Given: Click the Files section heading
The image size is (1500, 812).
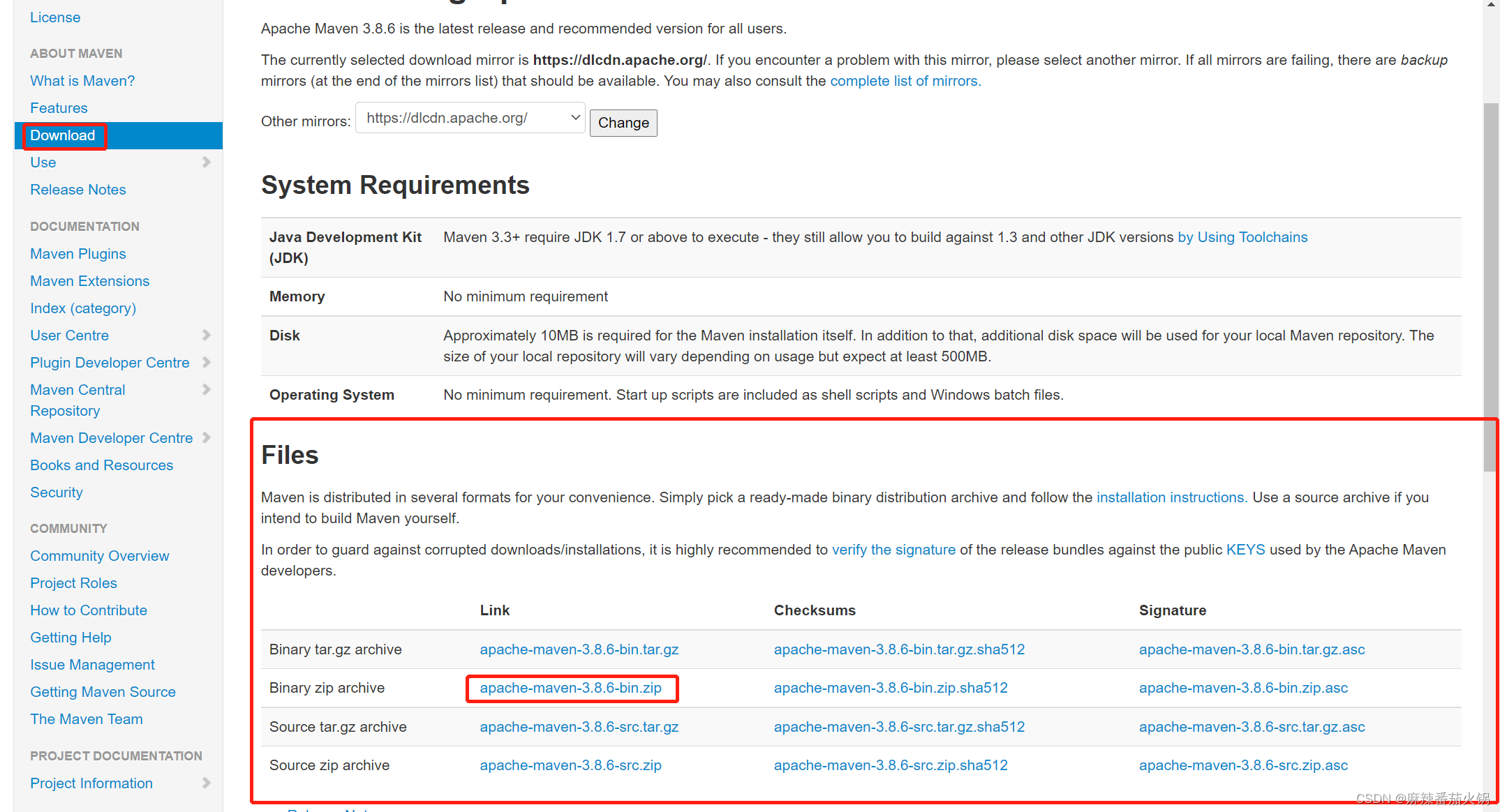Looking at the screenshot, I should tap(290, 455).
